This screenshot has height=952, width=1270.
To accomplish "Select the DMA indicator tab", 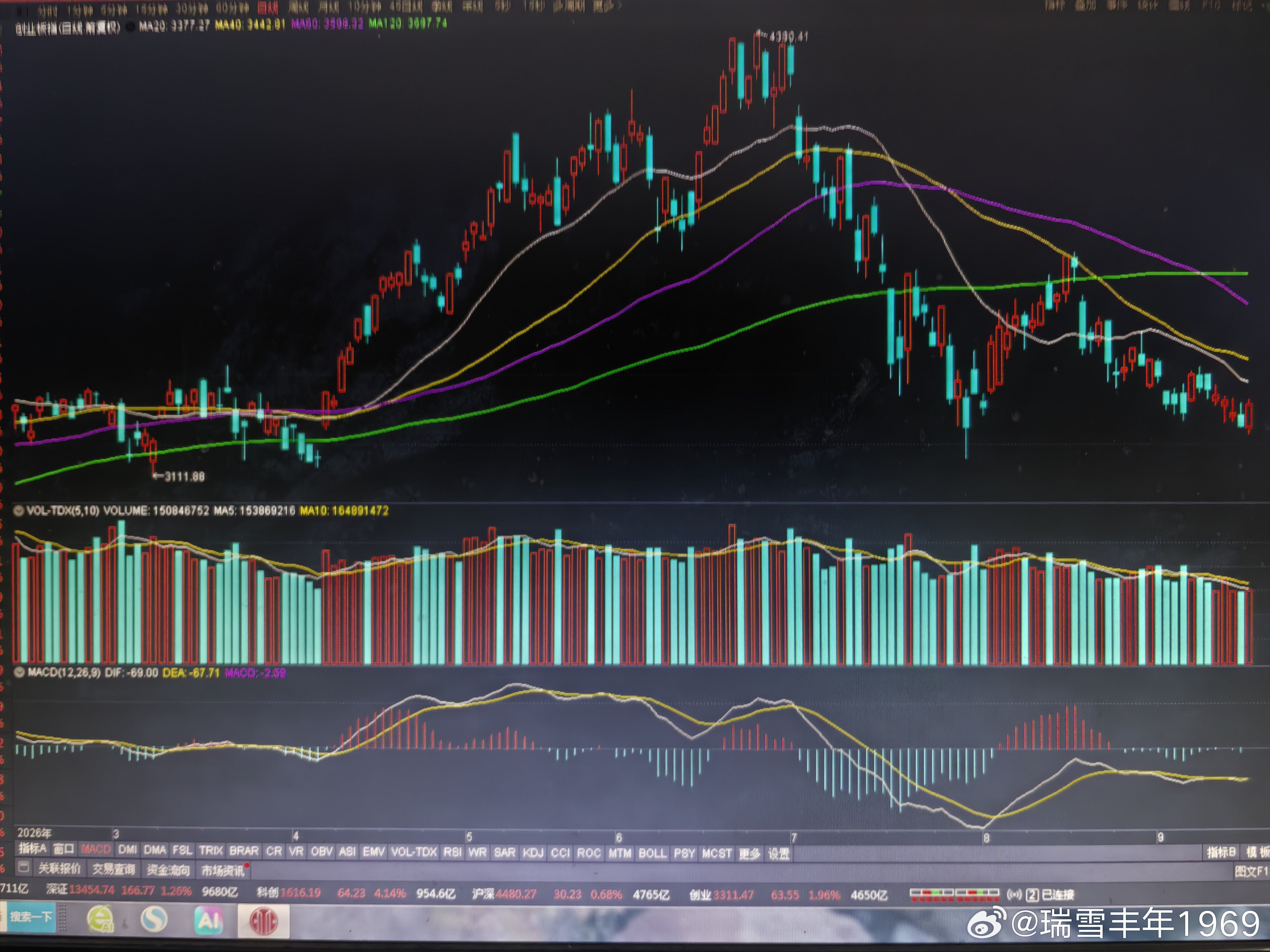I will [x=155, y=849].
